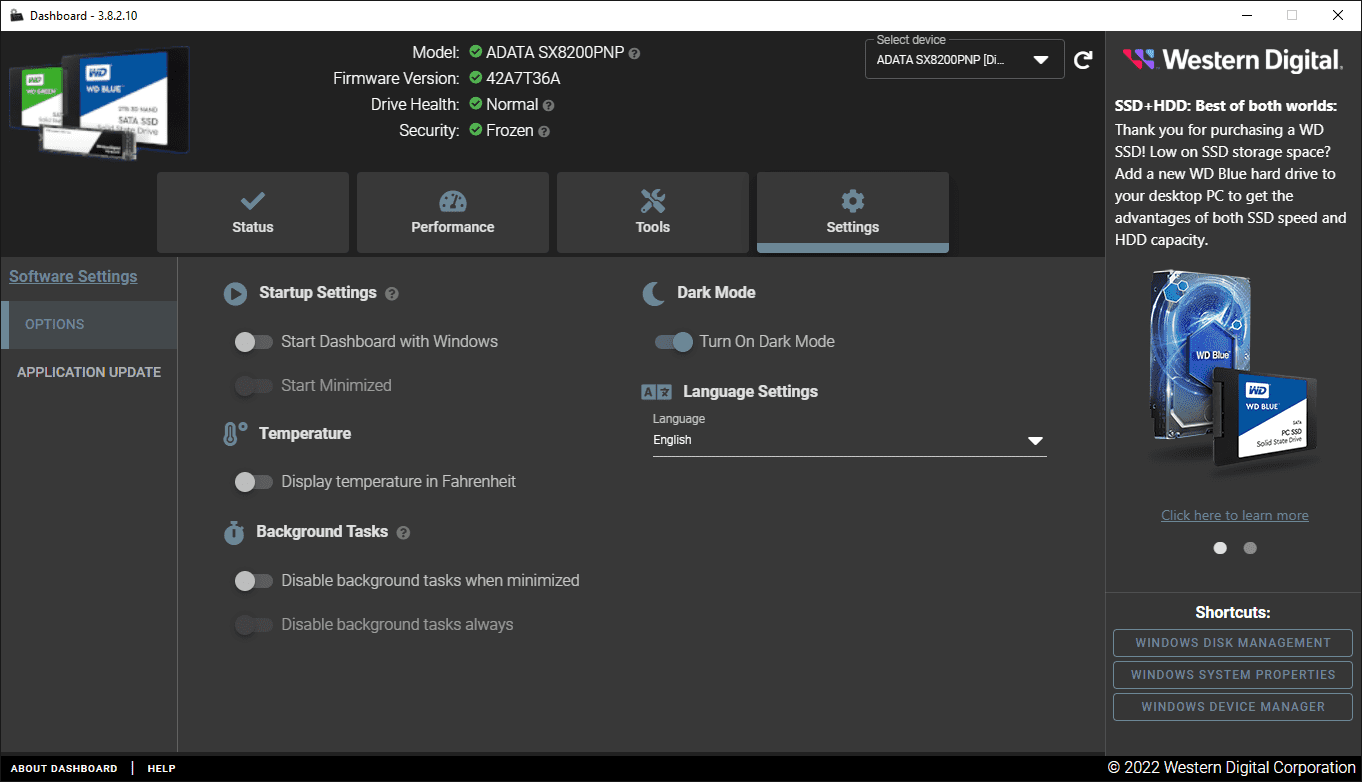Close the Dashboard window
The width and height of the screenshot is (1362, 782).
1338,15
